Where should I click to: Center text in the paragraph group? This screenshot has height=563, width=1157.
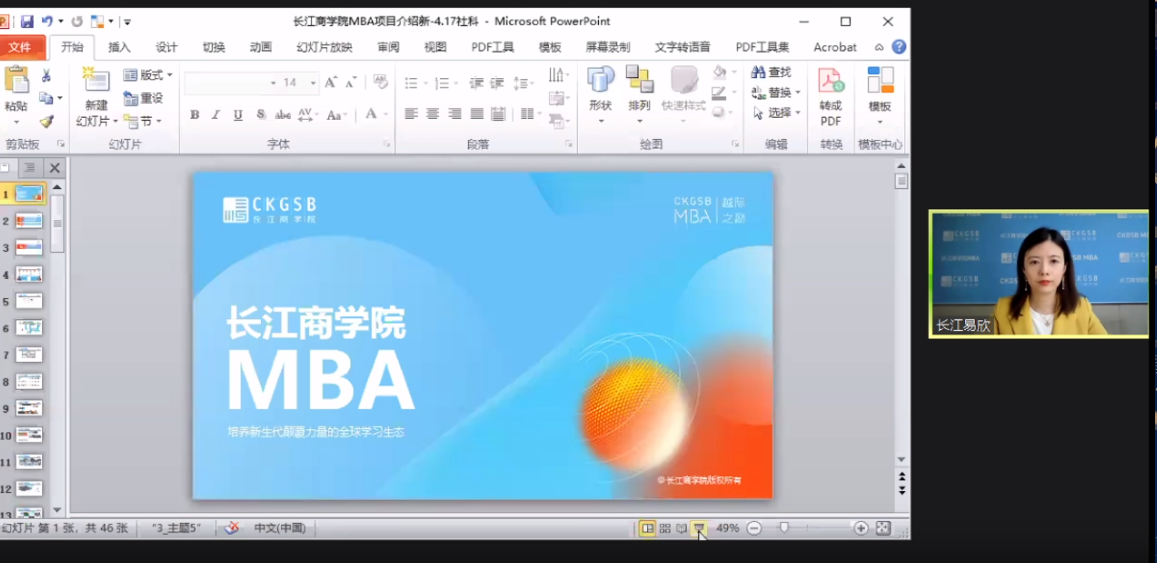pyautogui.click(x=432, y=114)
